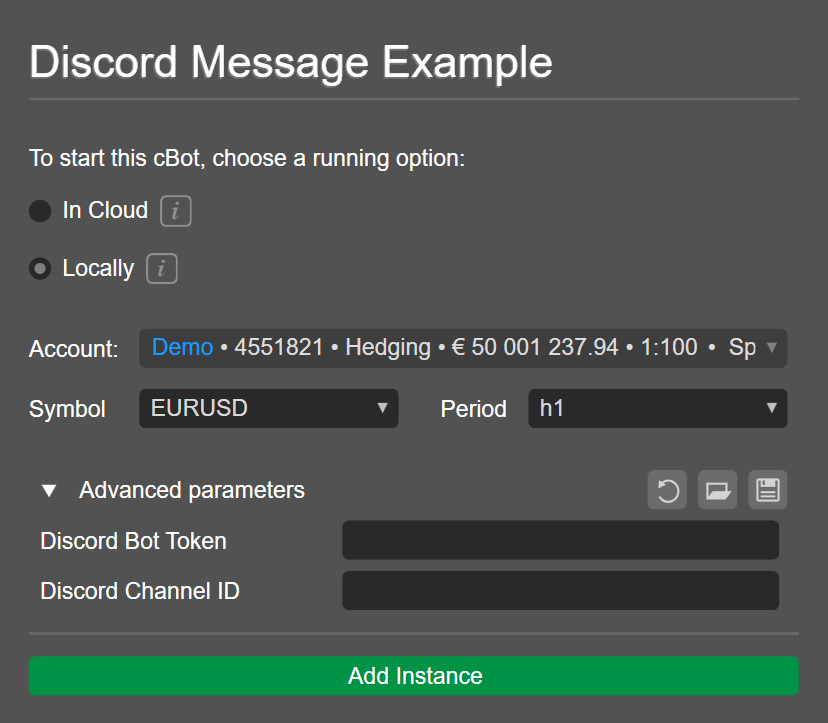Click the Discord Message Example heading
828x723 pixels.
[291, 63]
